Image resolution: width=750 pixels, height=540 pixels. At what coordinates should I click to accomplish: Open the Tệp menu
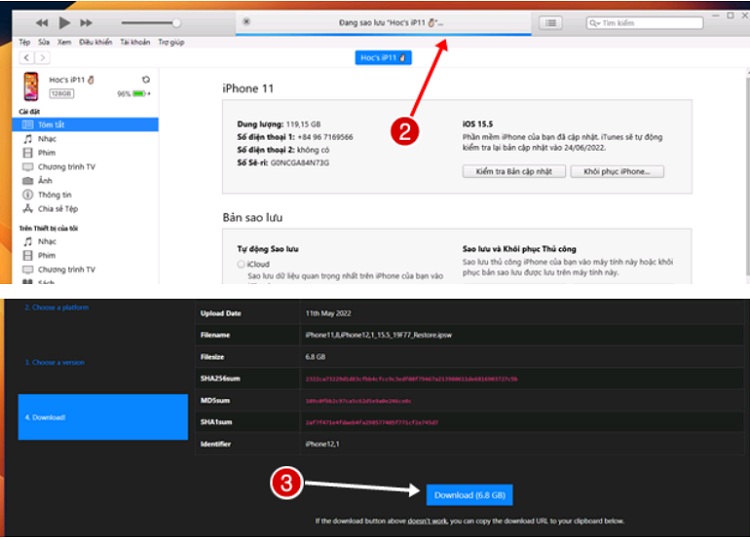click(x=24, y=42)
